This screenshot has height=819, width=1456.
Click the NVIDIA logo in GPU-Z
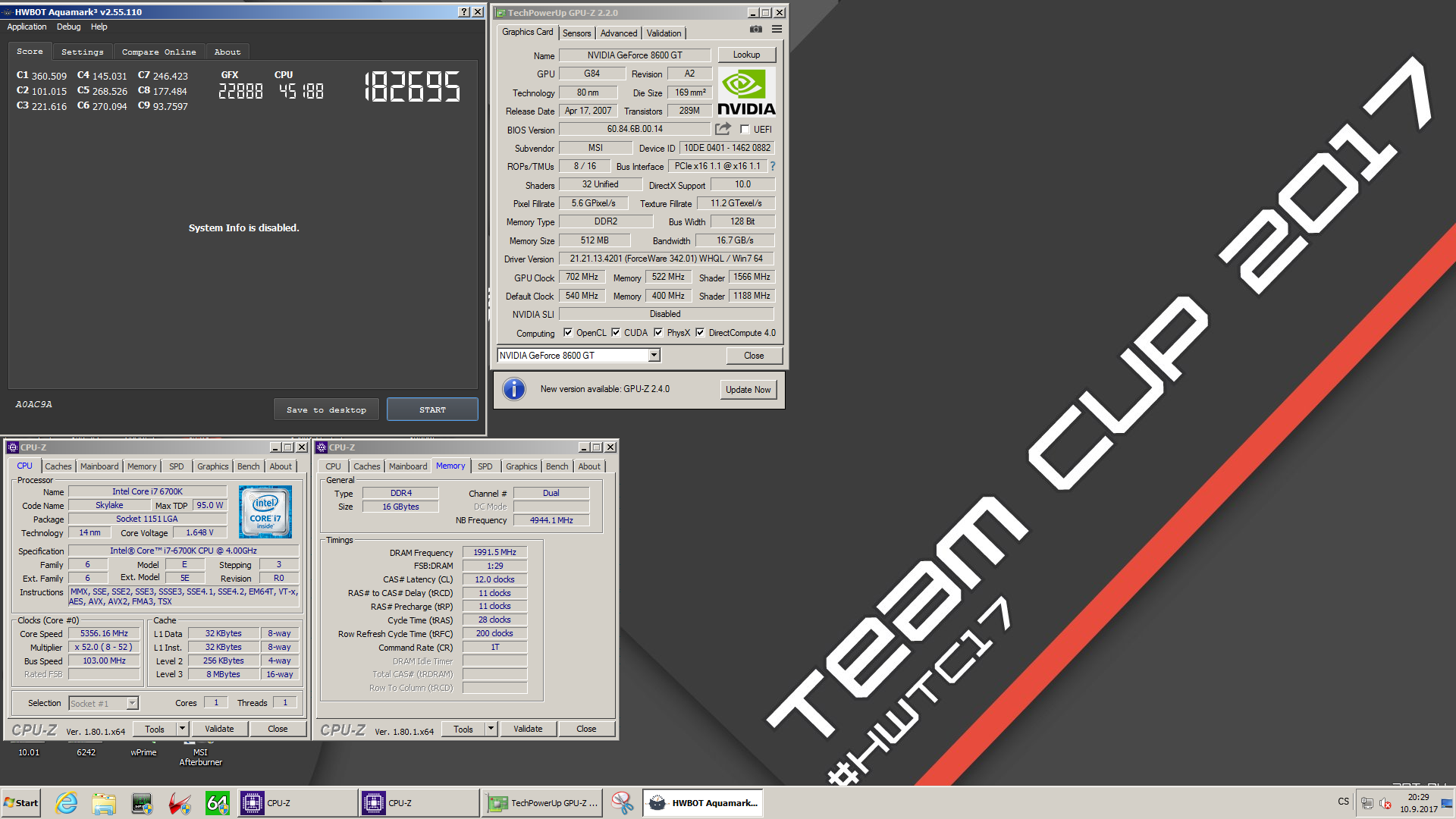(746, 92)
